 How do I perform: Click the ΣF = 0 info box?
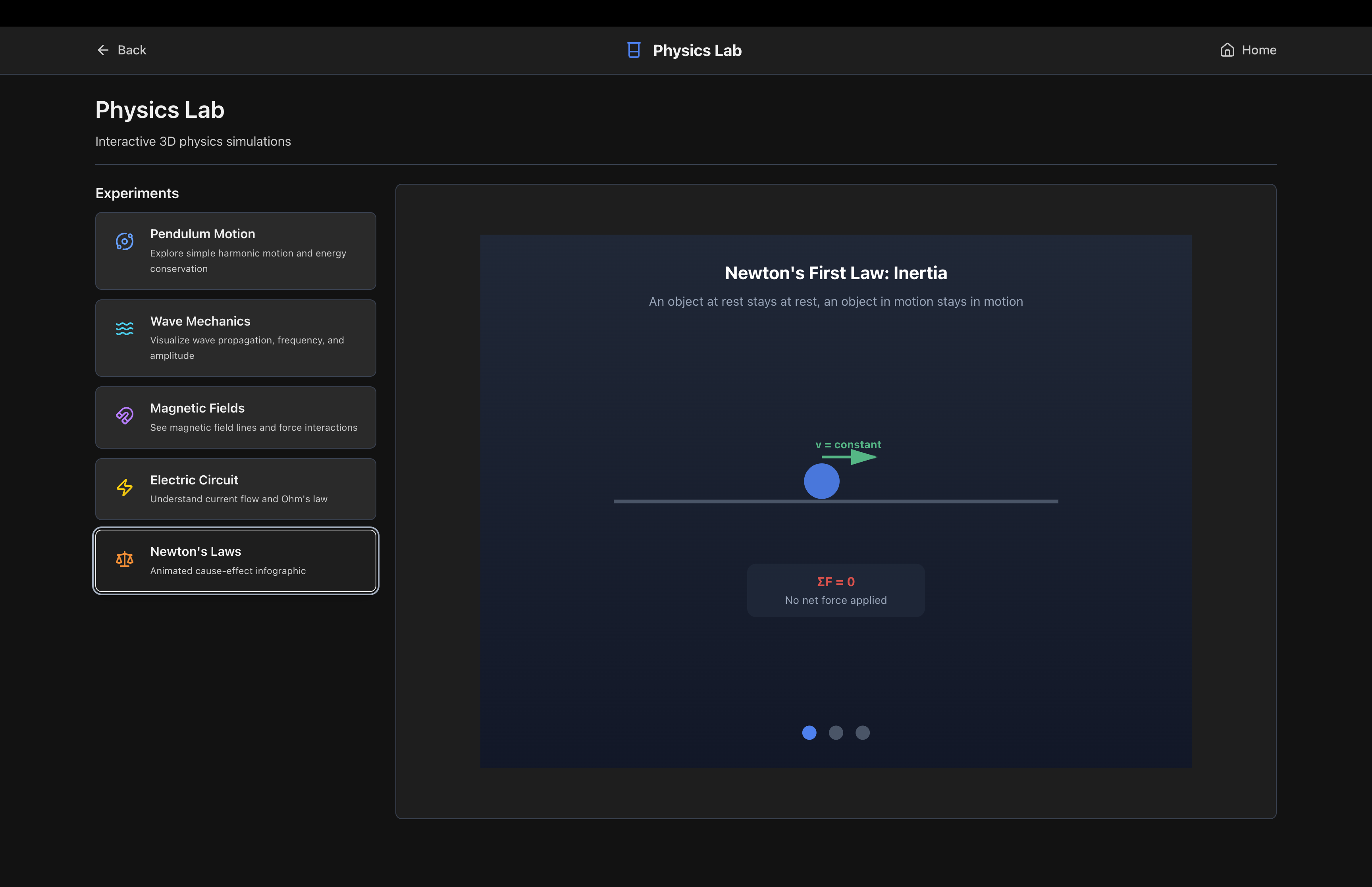[x=835, y=590]
